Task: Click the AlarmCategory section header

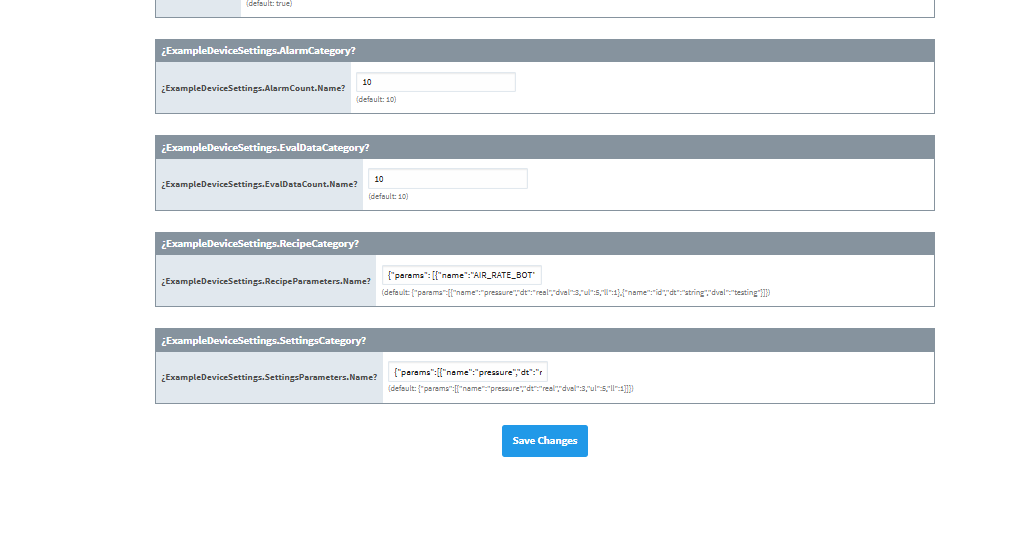Action: point(545,51)
